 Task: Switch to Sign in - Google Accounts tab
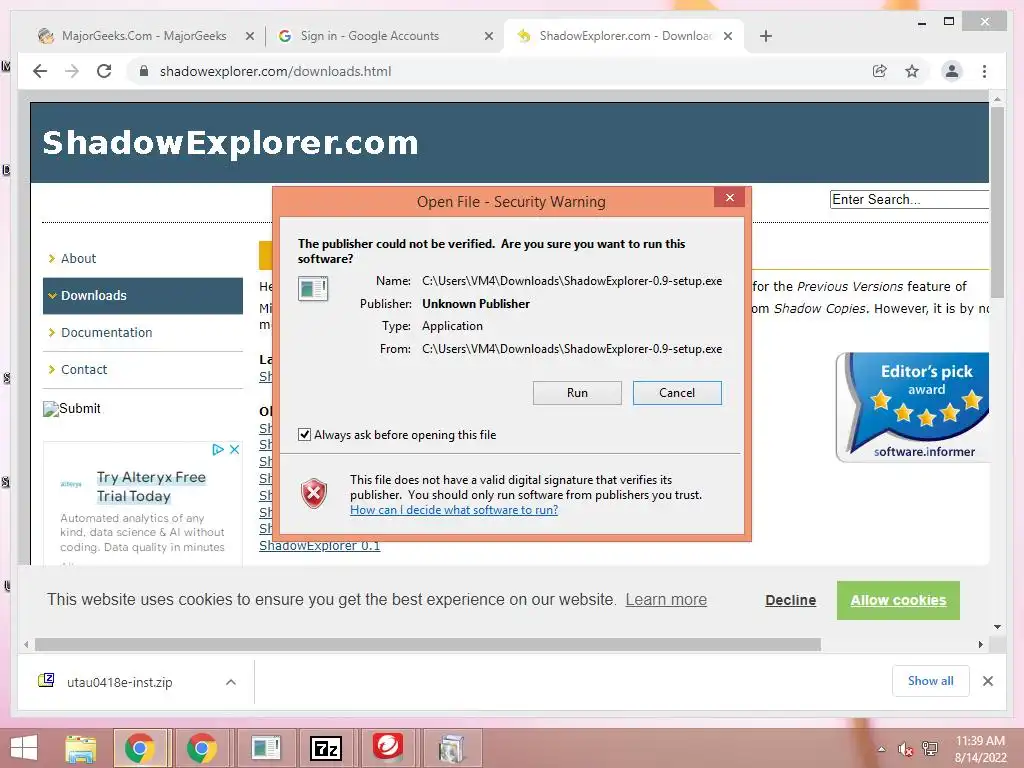383,36
